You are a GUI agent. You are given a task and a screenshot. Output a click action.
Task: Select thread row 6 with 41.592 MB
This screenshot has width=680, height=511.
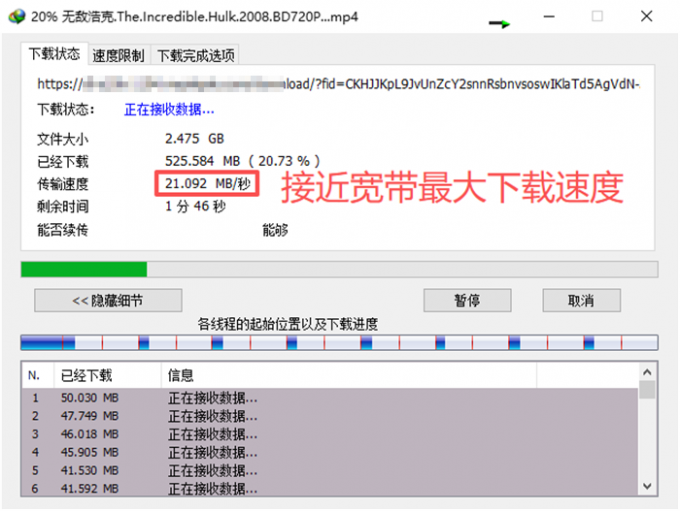330,488
